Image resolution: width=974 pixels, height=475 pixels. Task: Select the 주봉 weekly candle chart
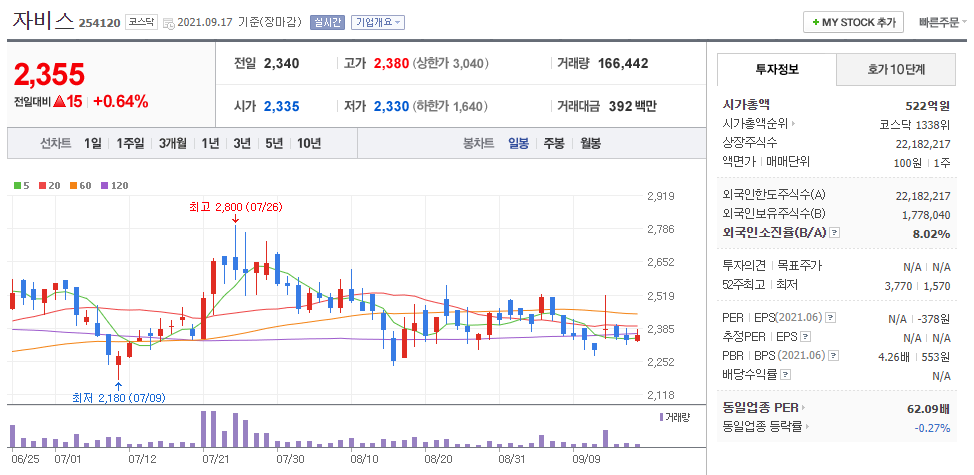pyautogui.click(x=554, y=144)
